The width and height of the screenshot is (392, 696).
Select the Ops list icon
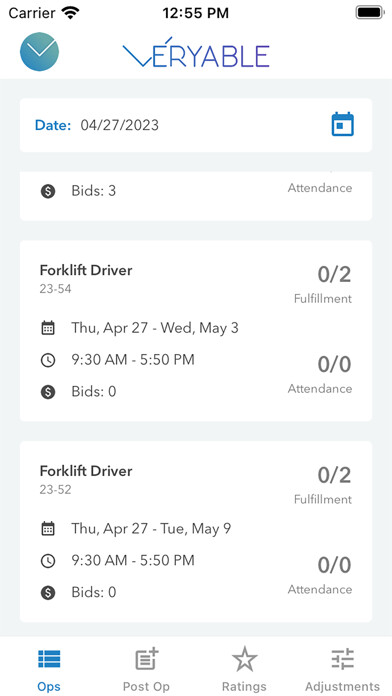49,660
